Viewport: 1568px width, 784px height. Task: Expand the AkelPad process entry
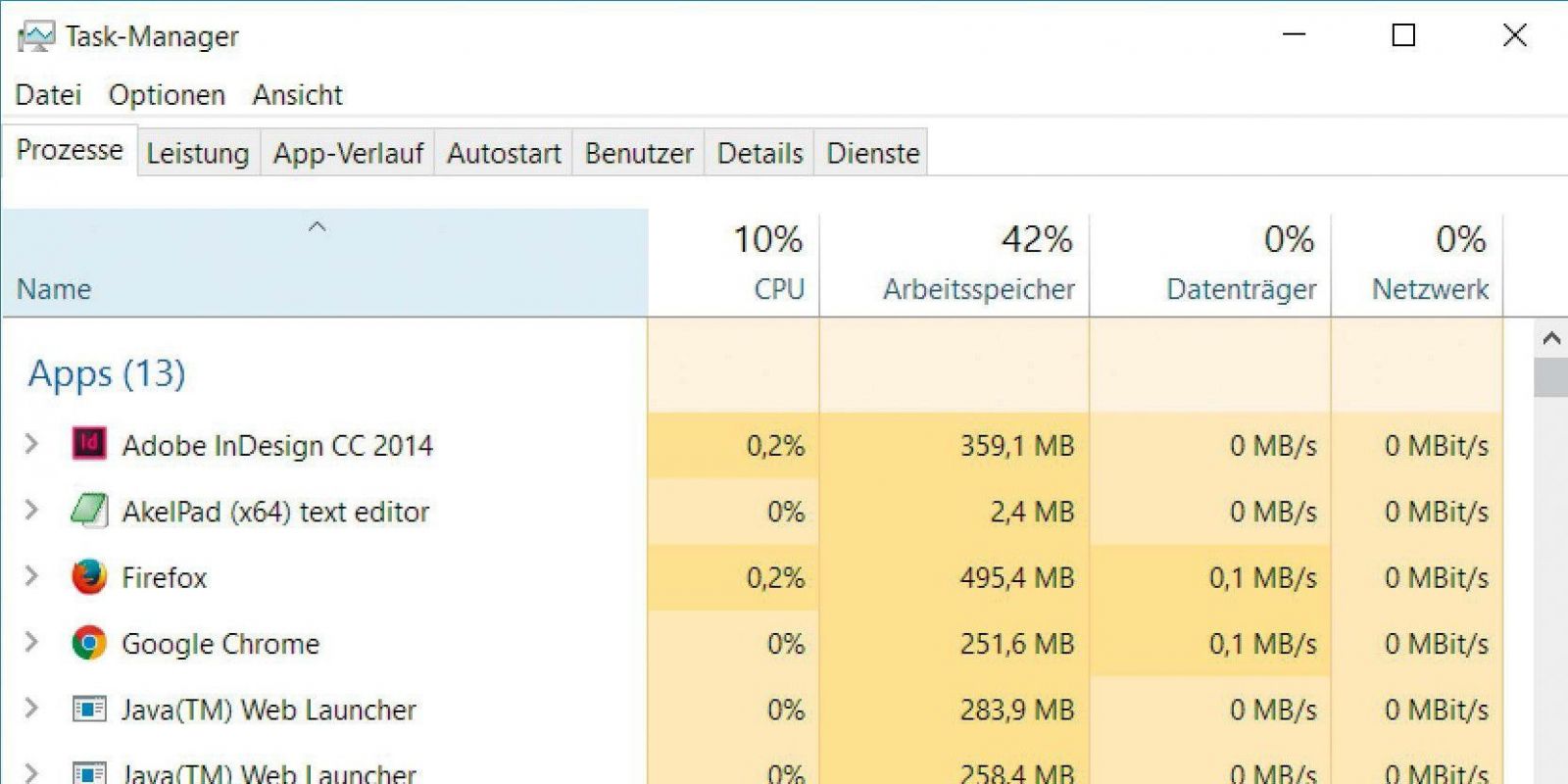pos(31,511)
